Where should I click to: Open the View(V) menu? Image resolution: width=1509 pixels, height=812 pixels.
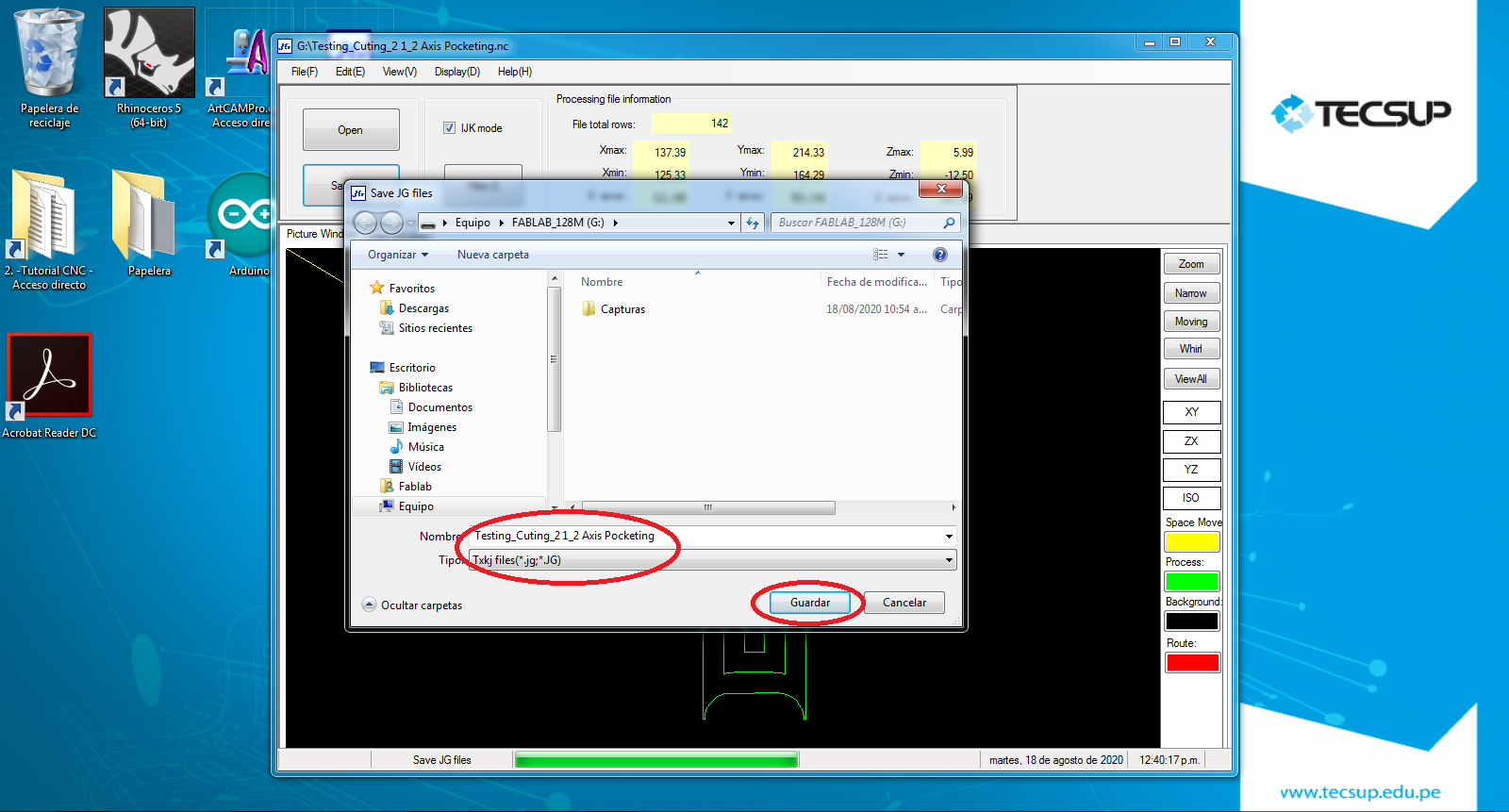(x=400, y=72)
